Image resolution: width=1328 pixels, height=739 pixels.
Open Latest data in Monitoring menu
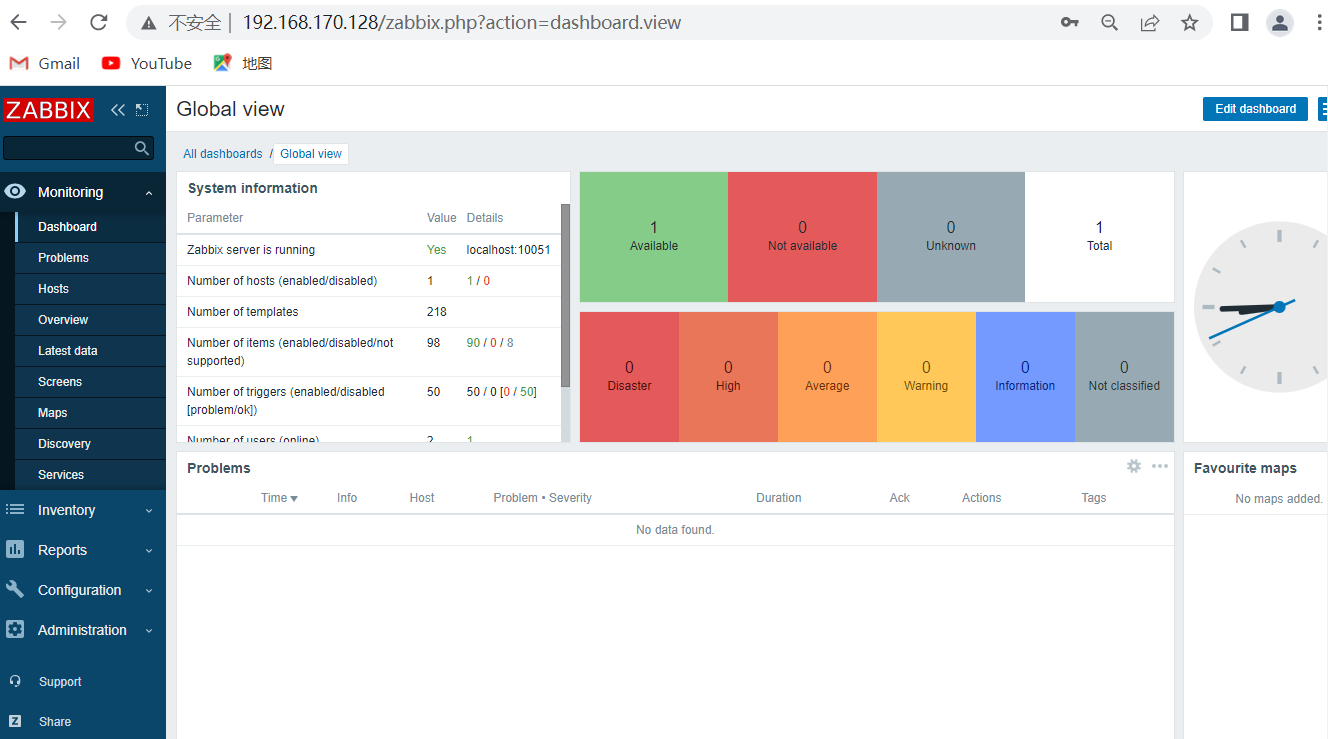click(x=68, y=351)
